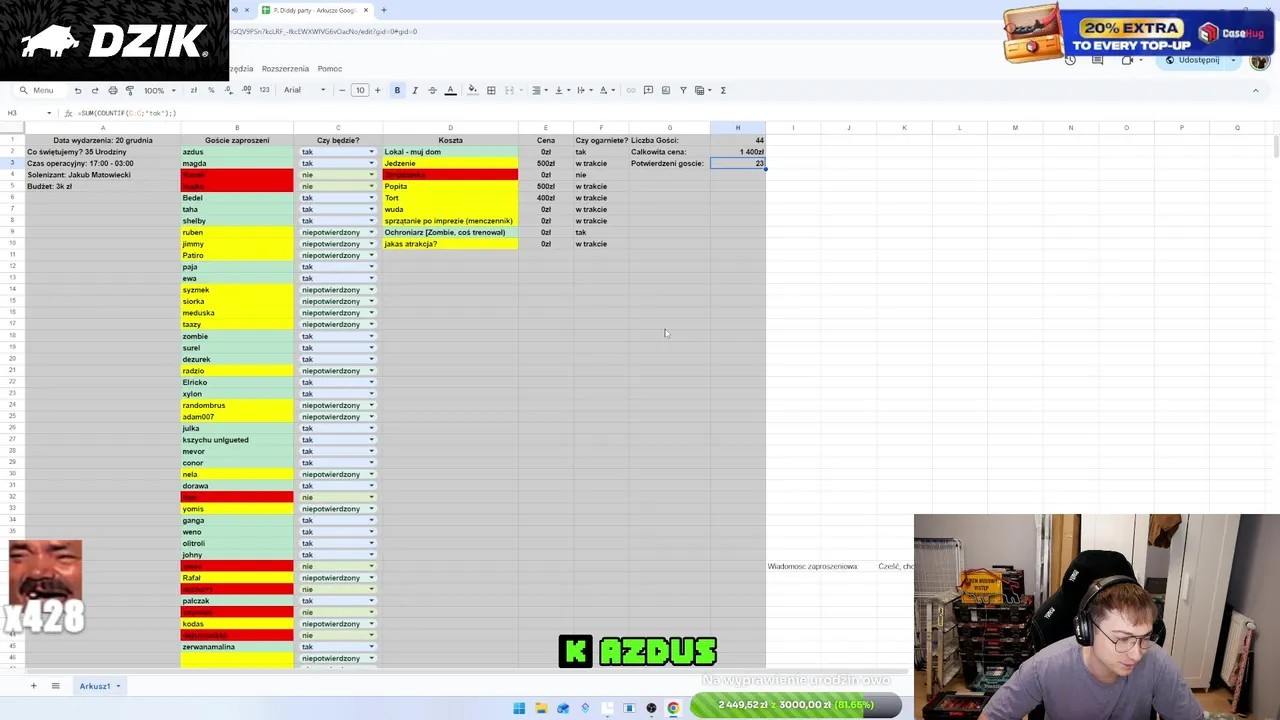Open the Rozszerzenia menu
The width and height of the screenshot is (1280, 720).
click(285, 69)
